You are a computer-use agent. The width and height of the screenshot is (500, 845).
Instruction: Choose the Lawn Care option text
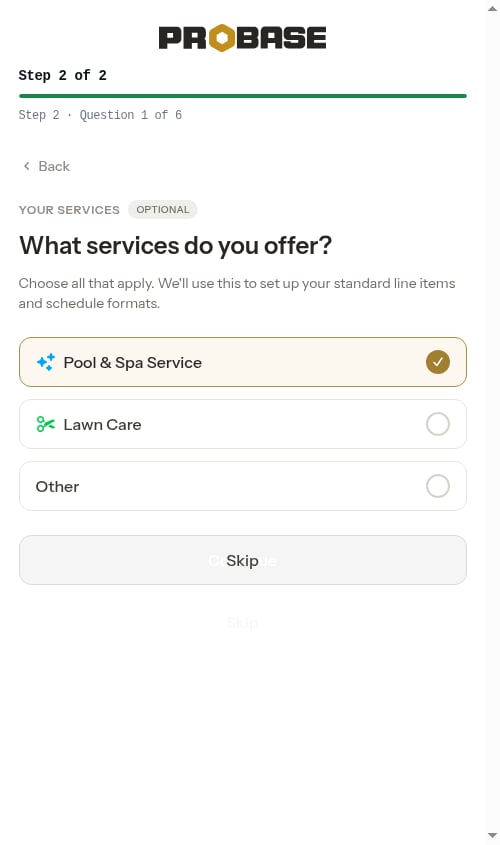click(x=102, y=425)
